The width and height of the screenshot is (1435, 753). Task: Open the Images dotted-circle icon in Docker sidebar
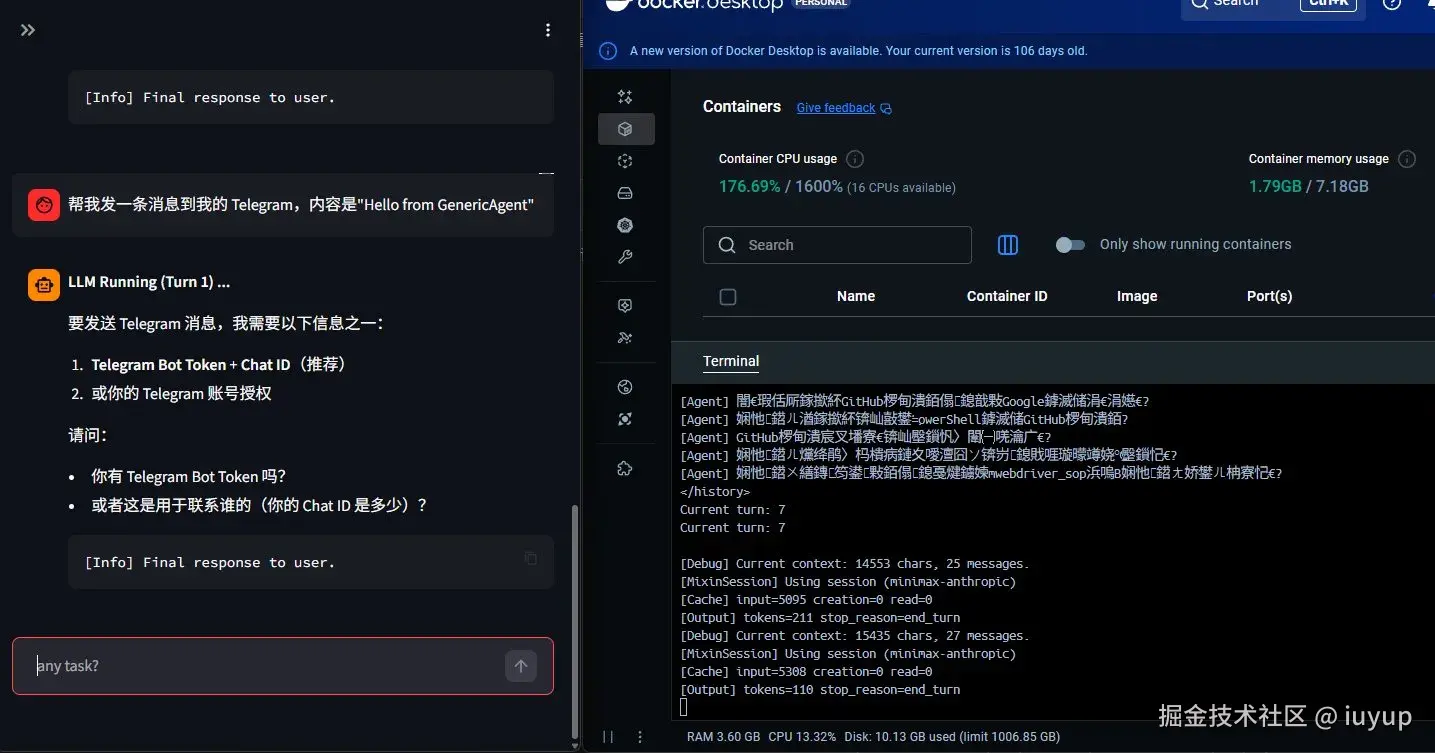coord(625,161)
